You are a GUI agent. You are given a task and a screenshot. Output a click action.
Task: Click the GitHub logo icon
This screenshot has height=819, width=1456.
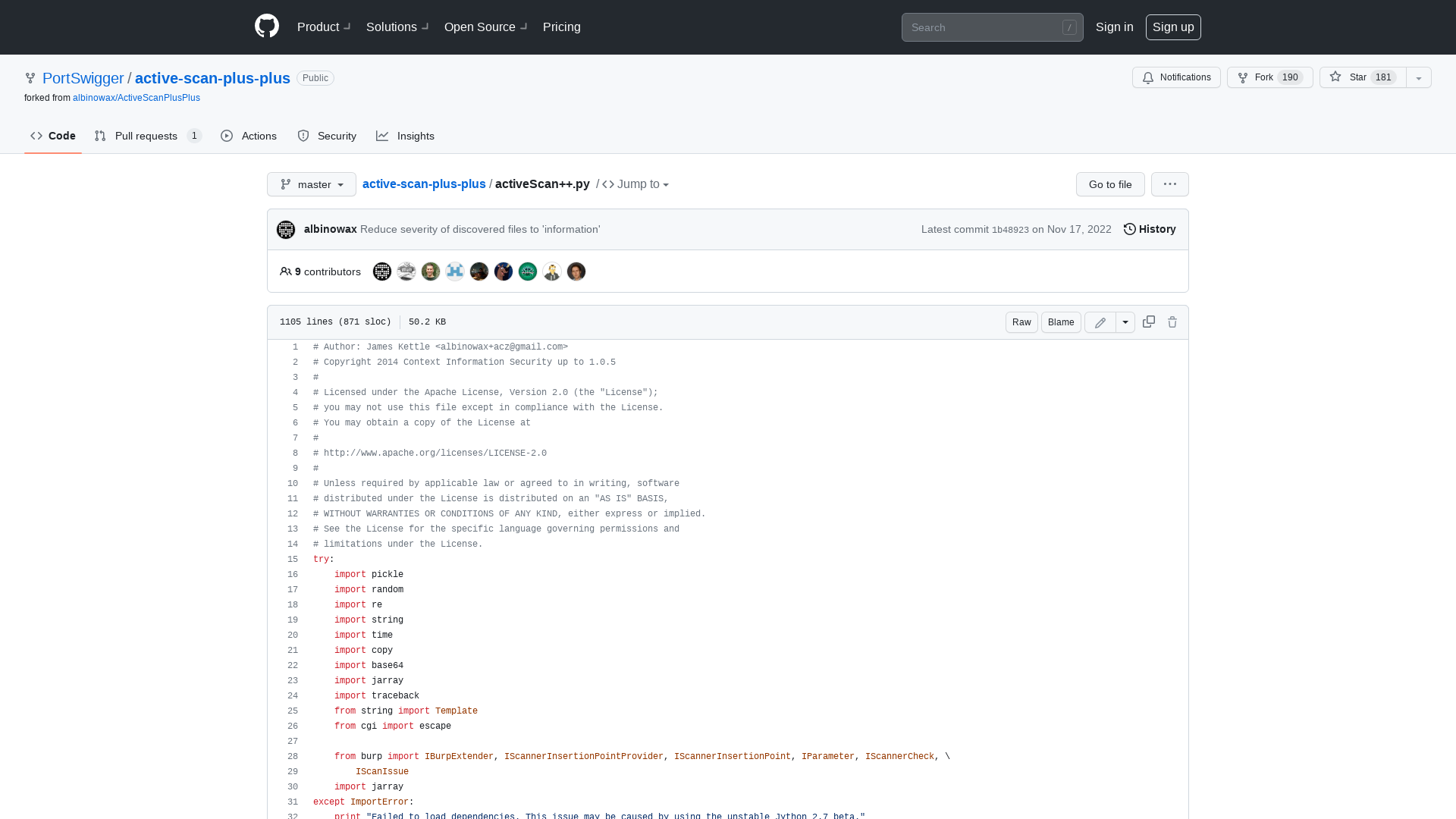tap(267, 27)
